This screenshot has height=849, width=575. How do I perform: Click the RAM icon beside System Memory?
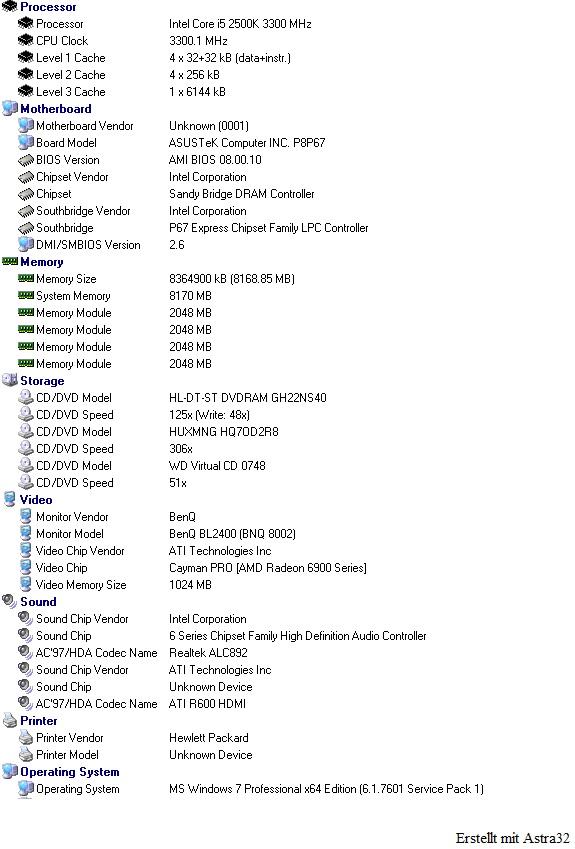(25, 295)
